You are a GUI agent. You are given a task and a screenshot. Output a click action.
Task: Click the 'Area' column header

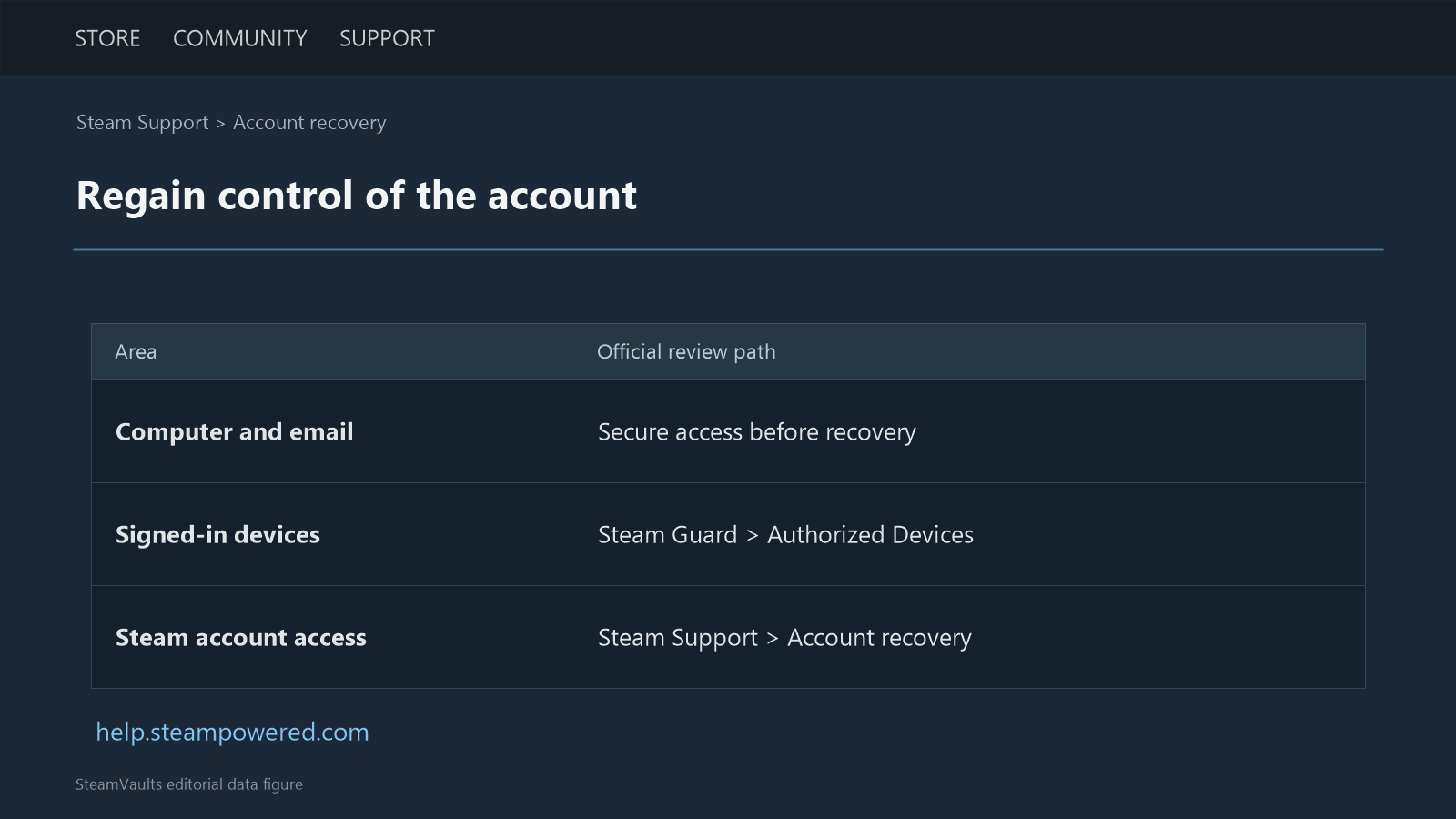tap(136, 352)
